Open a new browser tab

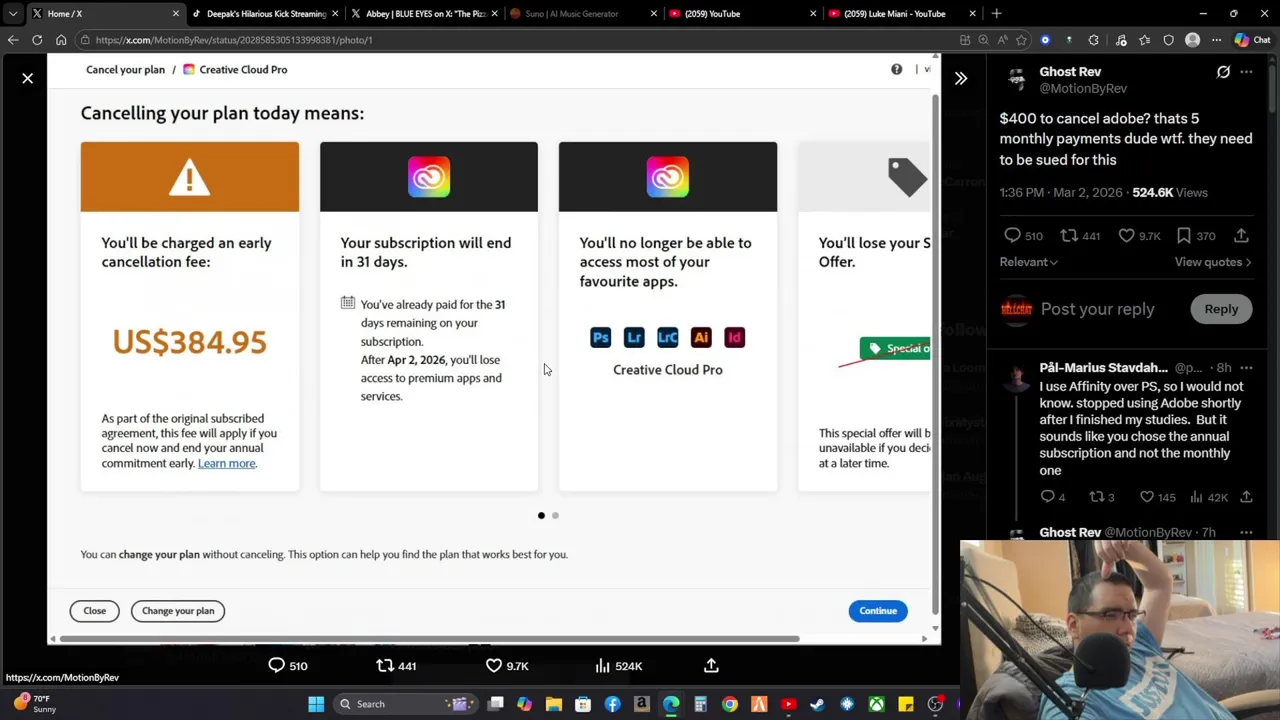tap(996, 14)
